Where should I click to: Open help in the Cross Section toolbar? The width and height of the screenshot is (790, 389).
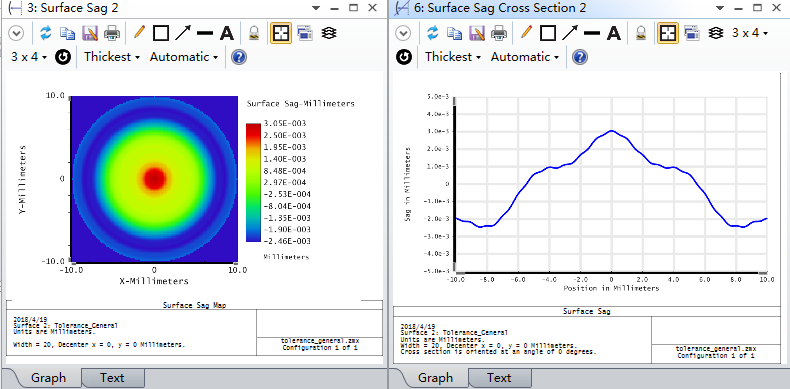tap(580, 57)
